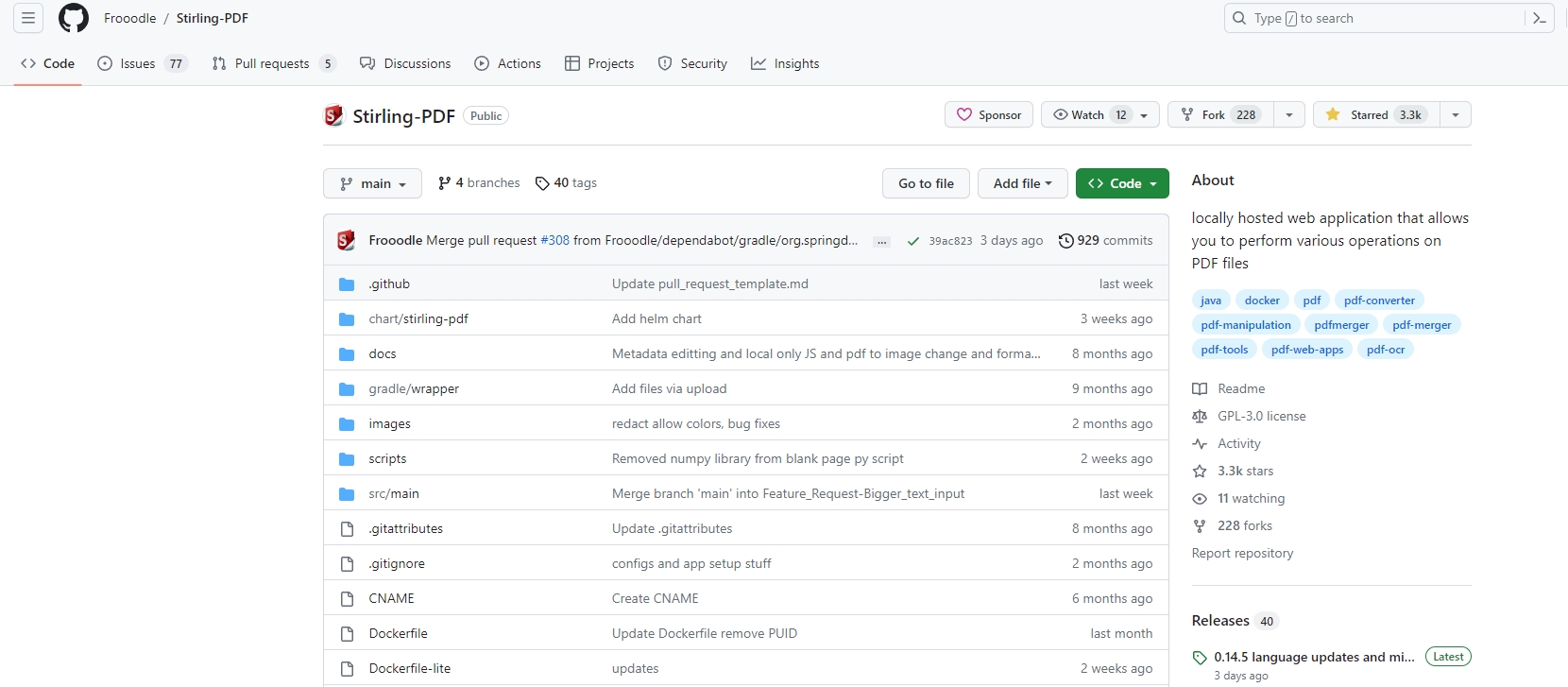Open the Security tab
Image resolution: width=1568 pixels, height=687 pixels.
click(693, 63)
